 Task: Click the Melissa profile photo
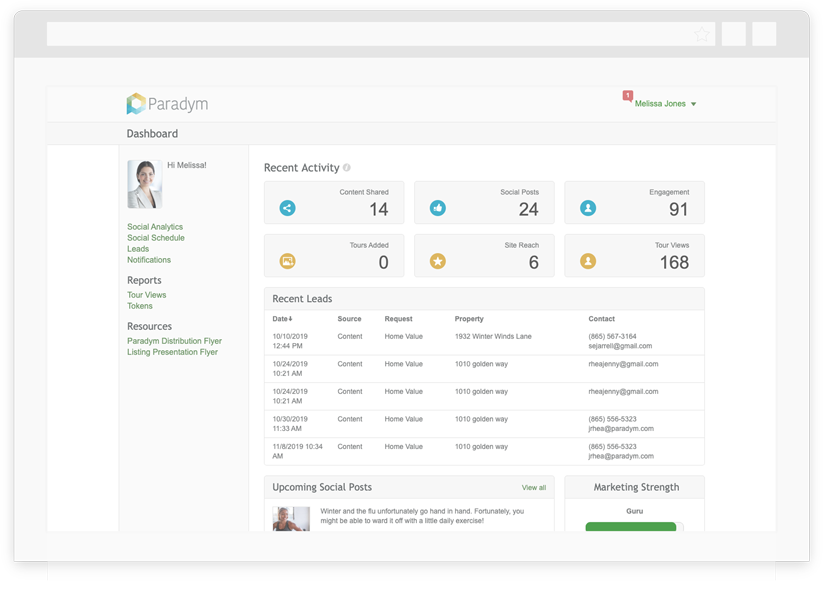pos(145,184)
